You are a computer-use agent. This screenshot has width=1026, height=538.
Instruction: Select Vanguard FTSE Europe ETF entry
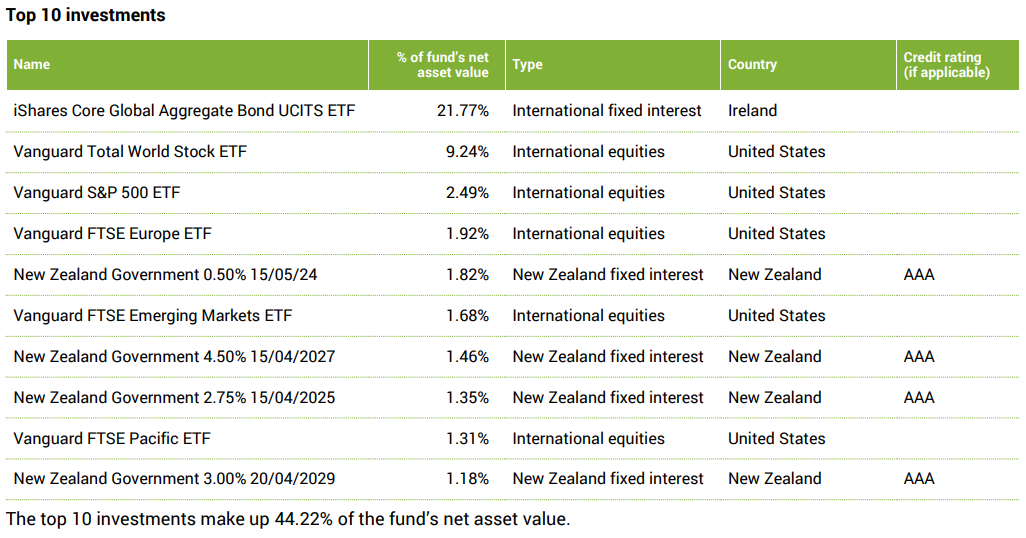112,233
